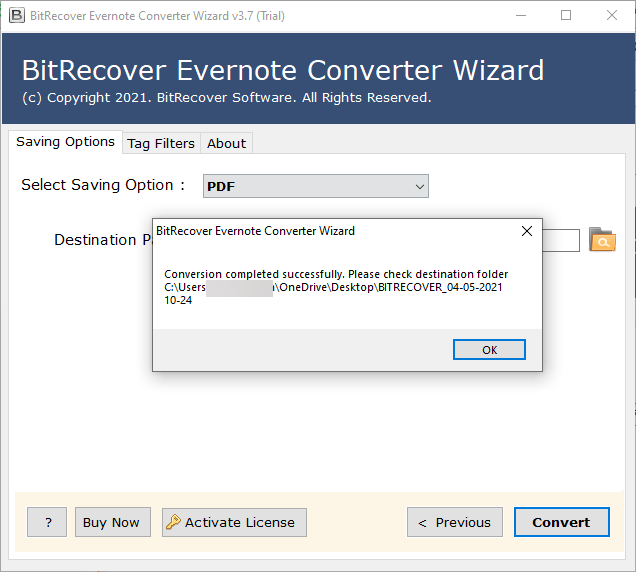This screenshot has height=572, width=636.
Task: Close the main Evernote Converter Wizard window
Action: [x=612, y=16]
